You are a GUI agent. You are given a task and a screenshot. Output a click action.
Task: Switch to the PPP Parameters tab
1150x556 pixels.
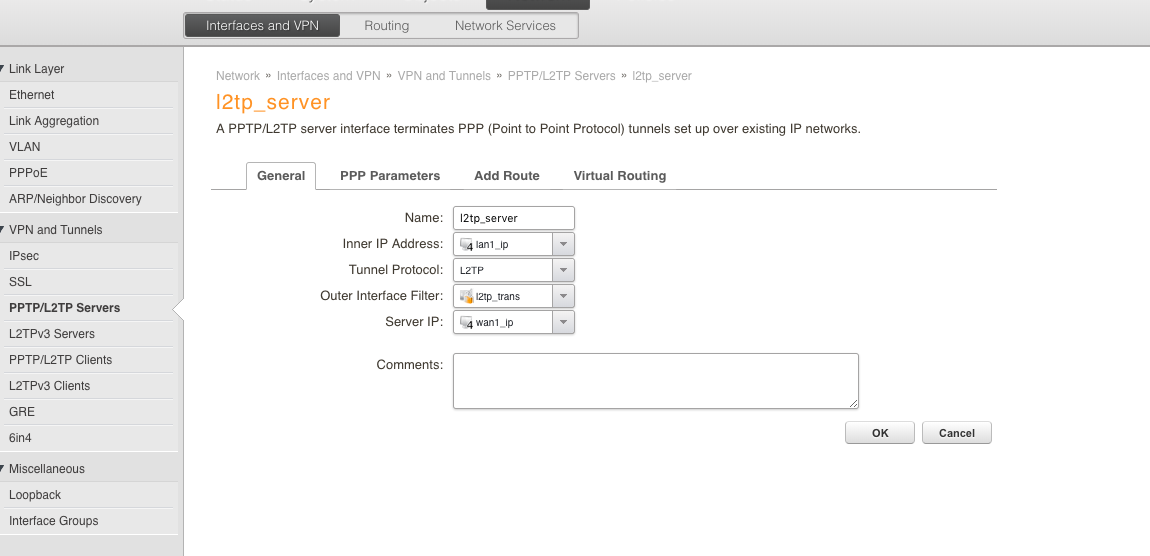click(x=390, y=176)
